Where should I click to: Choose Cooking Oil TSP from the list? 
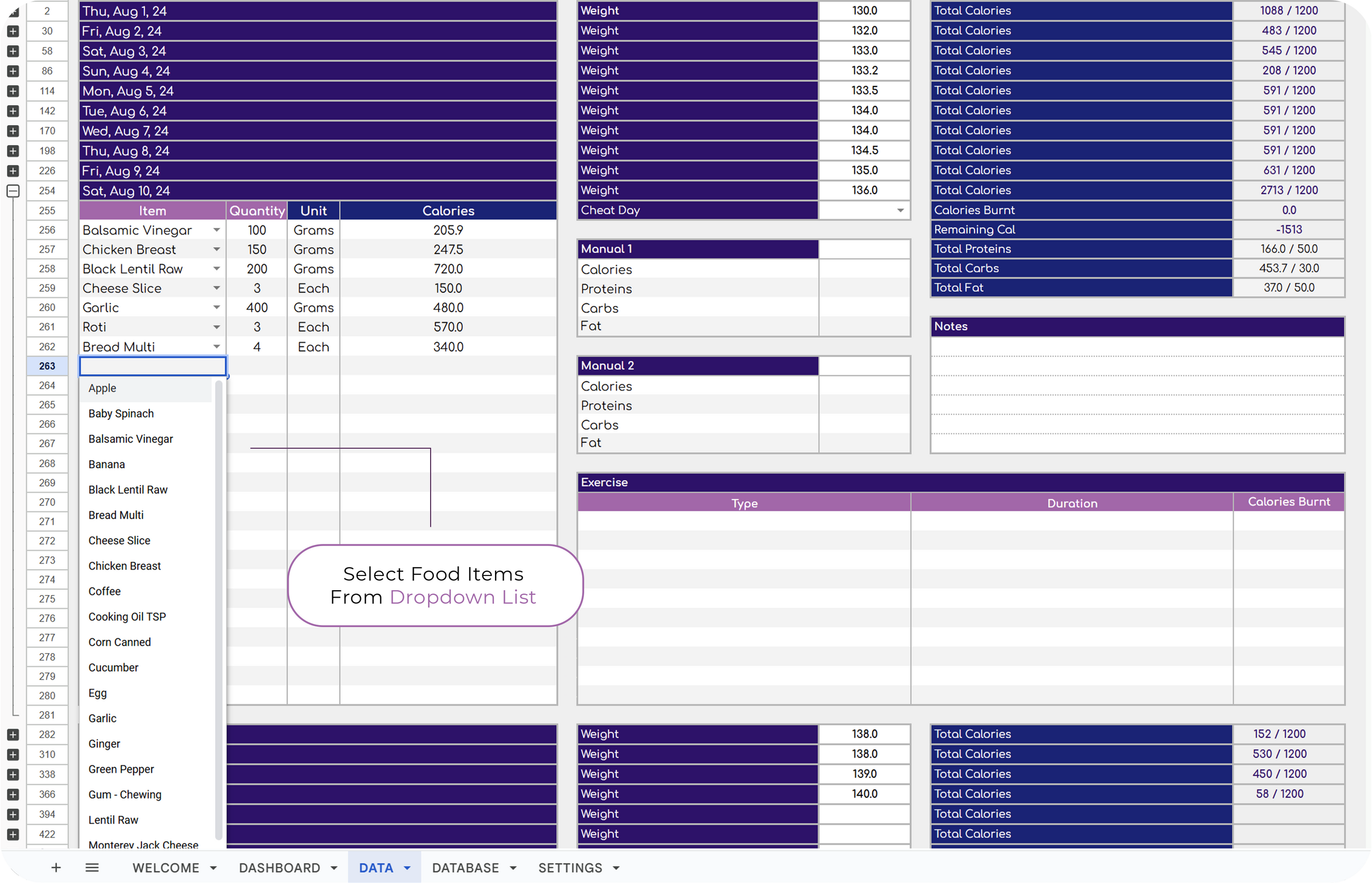click(127, 617)
